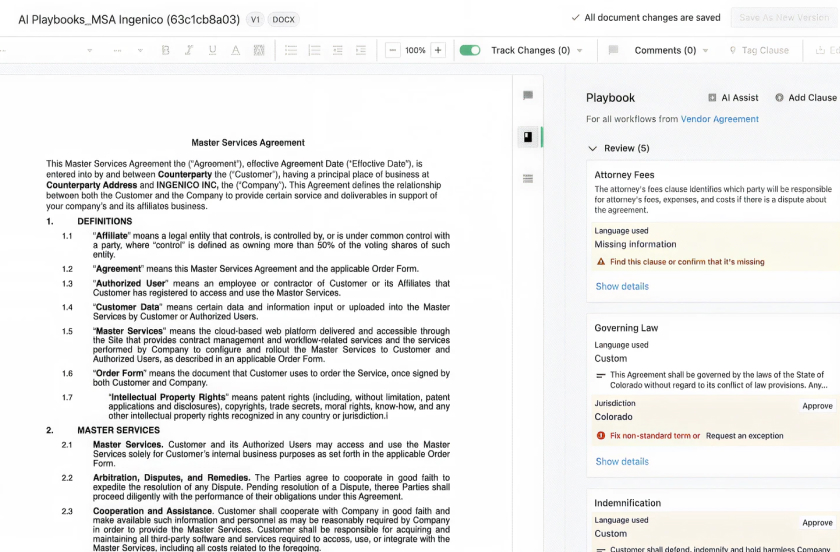Open the clause list sidebar icon
Viewport: 840px width, 552px height.
pyautogui.click(x=528, y=178)
